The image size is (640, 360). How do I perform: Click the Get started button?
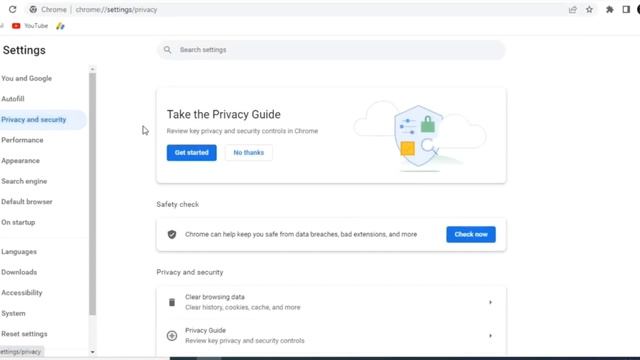click(191, 153)
